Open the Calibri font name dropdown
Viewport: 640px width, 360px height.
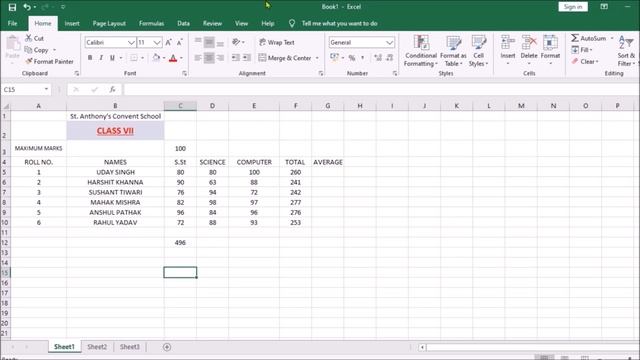131,42
